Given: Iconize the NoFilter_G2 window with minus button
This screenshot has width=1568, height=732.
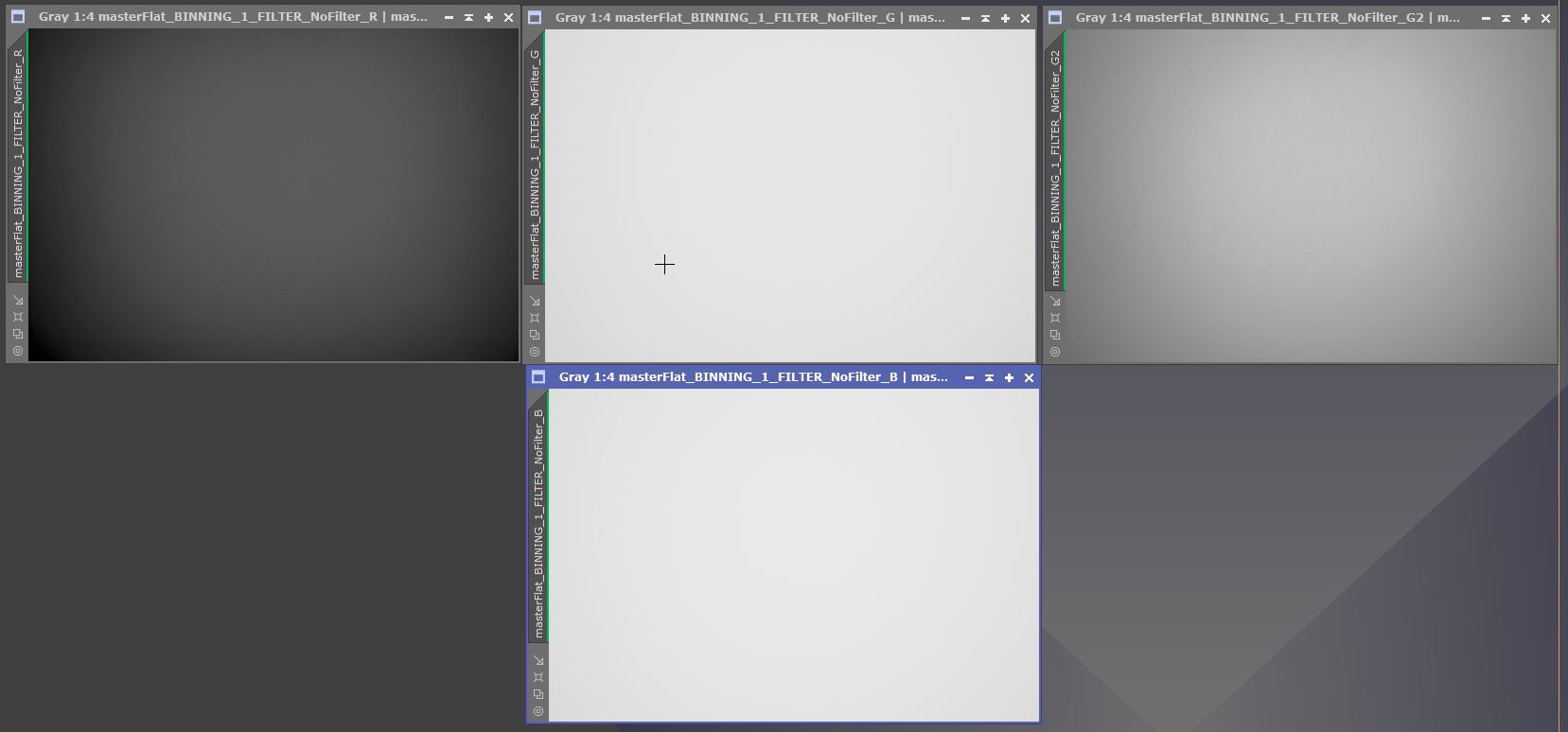Looking at the screenshot, I should pos(1486,18).
